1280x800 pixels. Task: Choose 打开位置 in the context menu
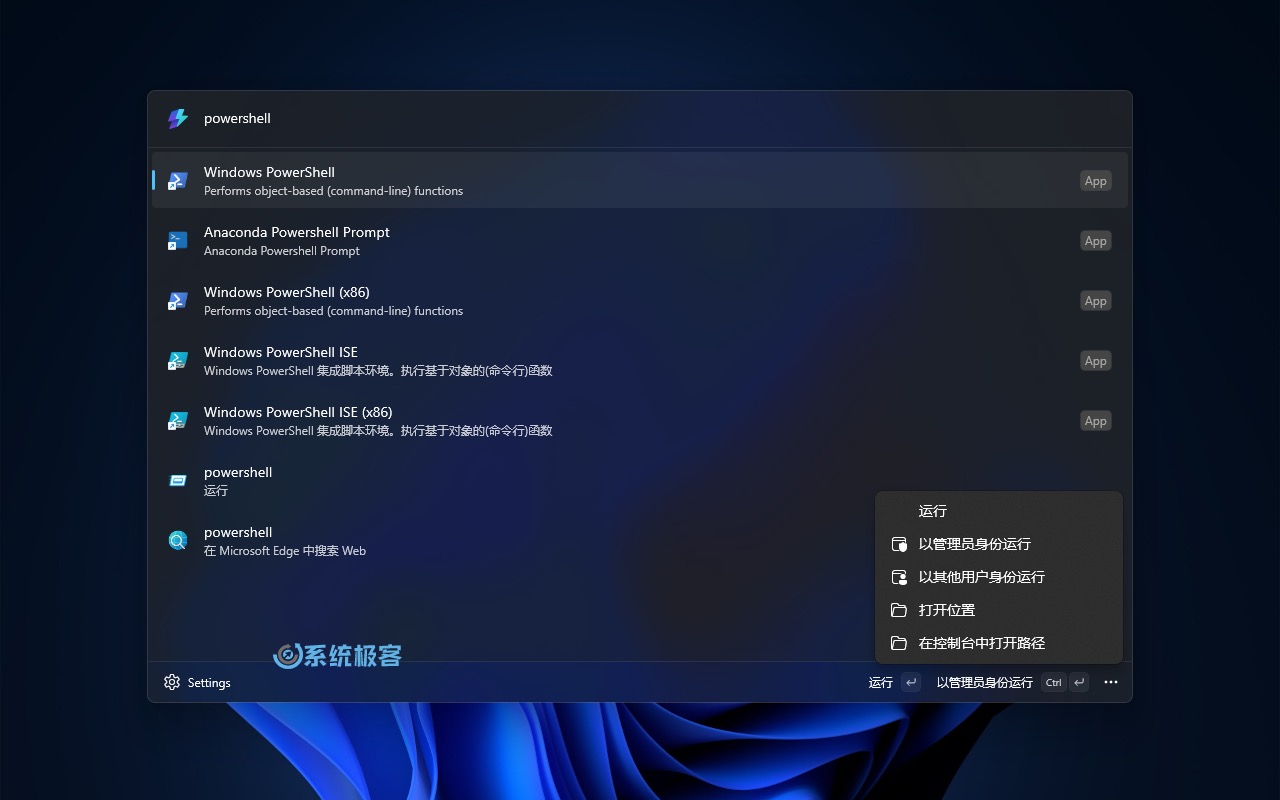click(999, 610)
